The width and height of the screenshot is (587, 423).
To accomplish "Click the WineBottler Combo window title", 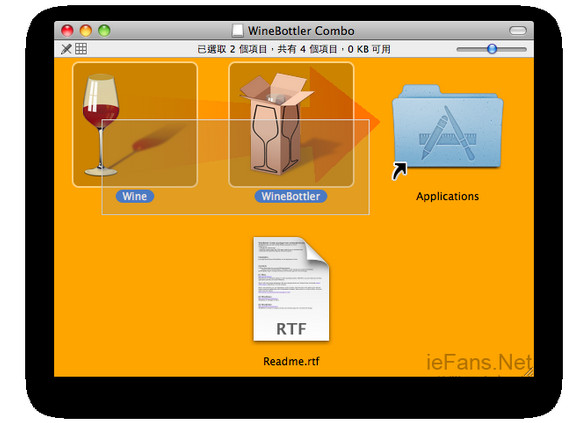I will 301,31.
